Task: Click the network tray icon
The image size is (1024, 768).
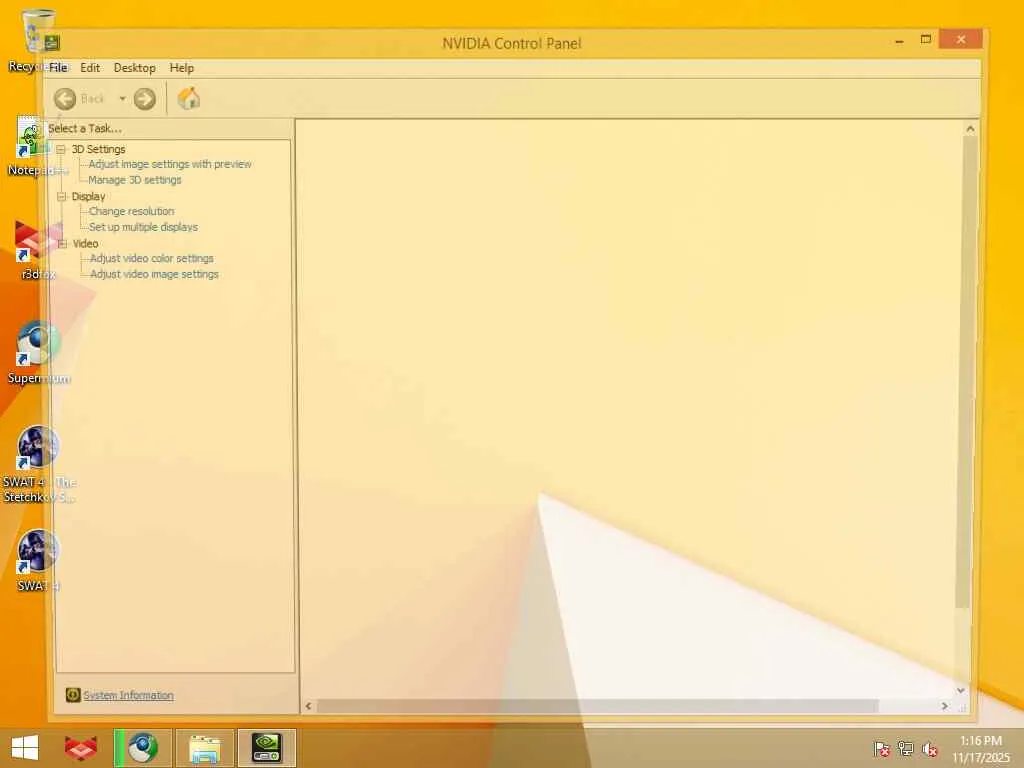Action: [905, 748]
